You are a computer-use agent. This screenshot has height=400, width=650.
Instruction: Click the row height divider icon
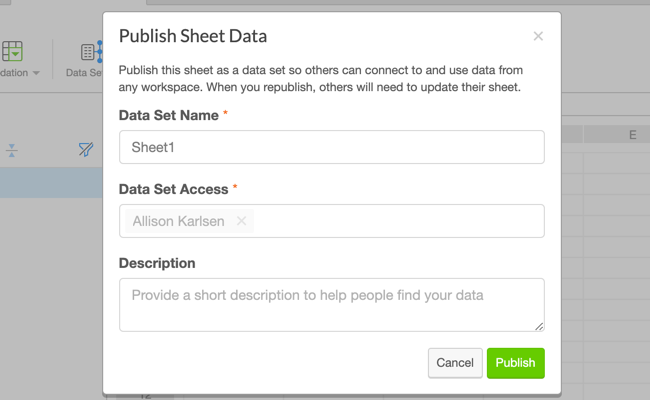point(11,150)
